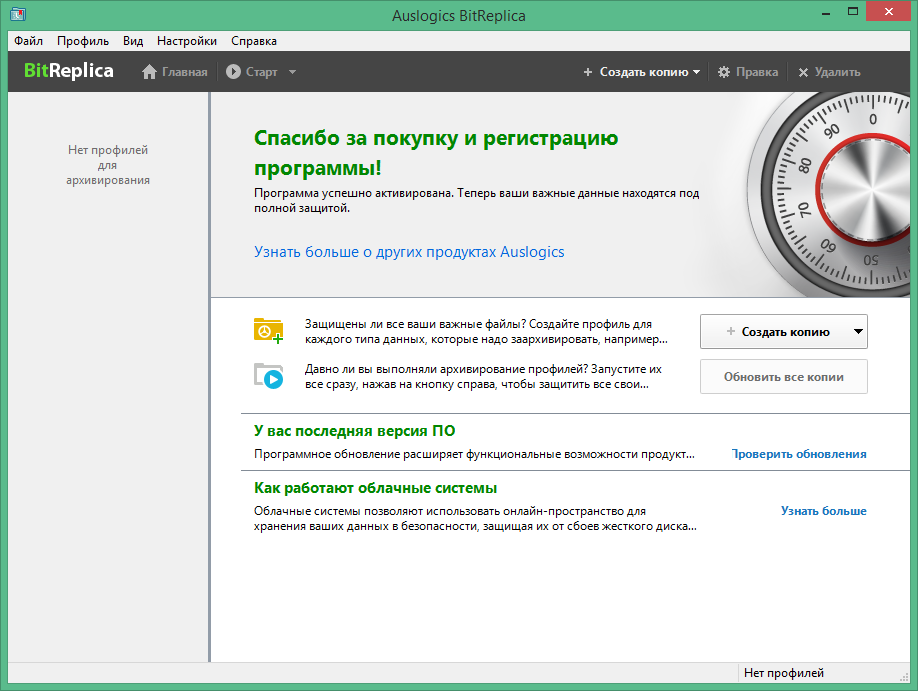918x691 pixels.
Task: Click Обновить все копии button
Action: [x=783, y=377]
